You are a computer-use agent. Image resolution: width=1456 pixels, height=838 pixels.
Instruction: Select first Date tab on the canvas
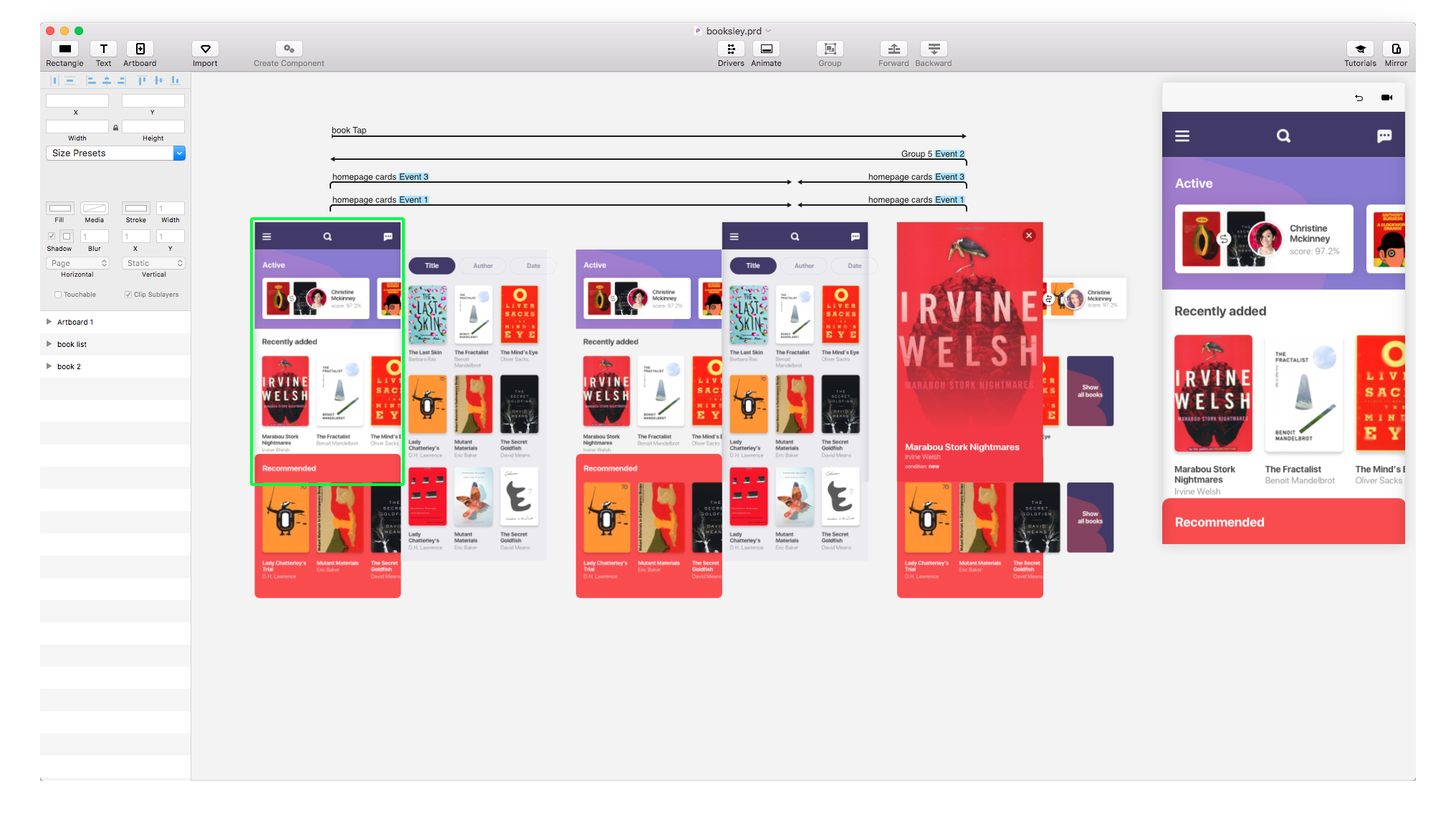tap(534, 266)
